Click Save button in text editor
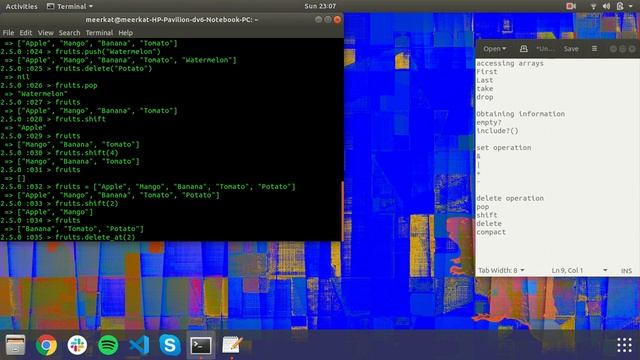 pos(571,49)
